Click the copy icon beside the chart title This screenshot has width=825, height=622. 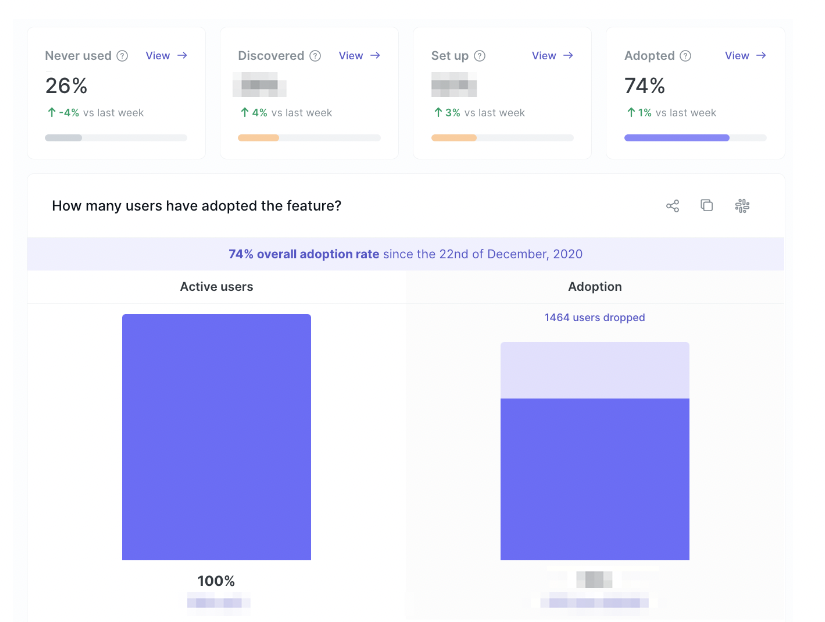point(707,206)
